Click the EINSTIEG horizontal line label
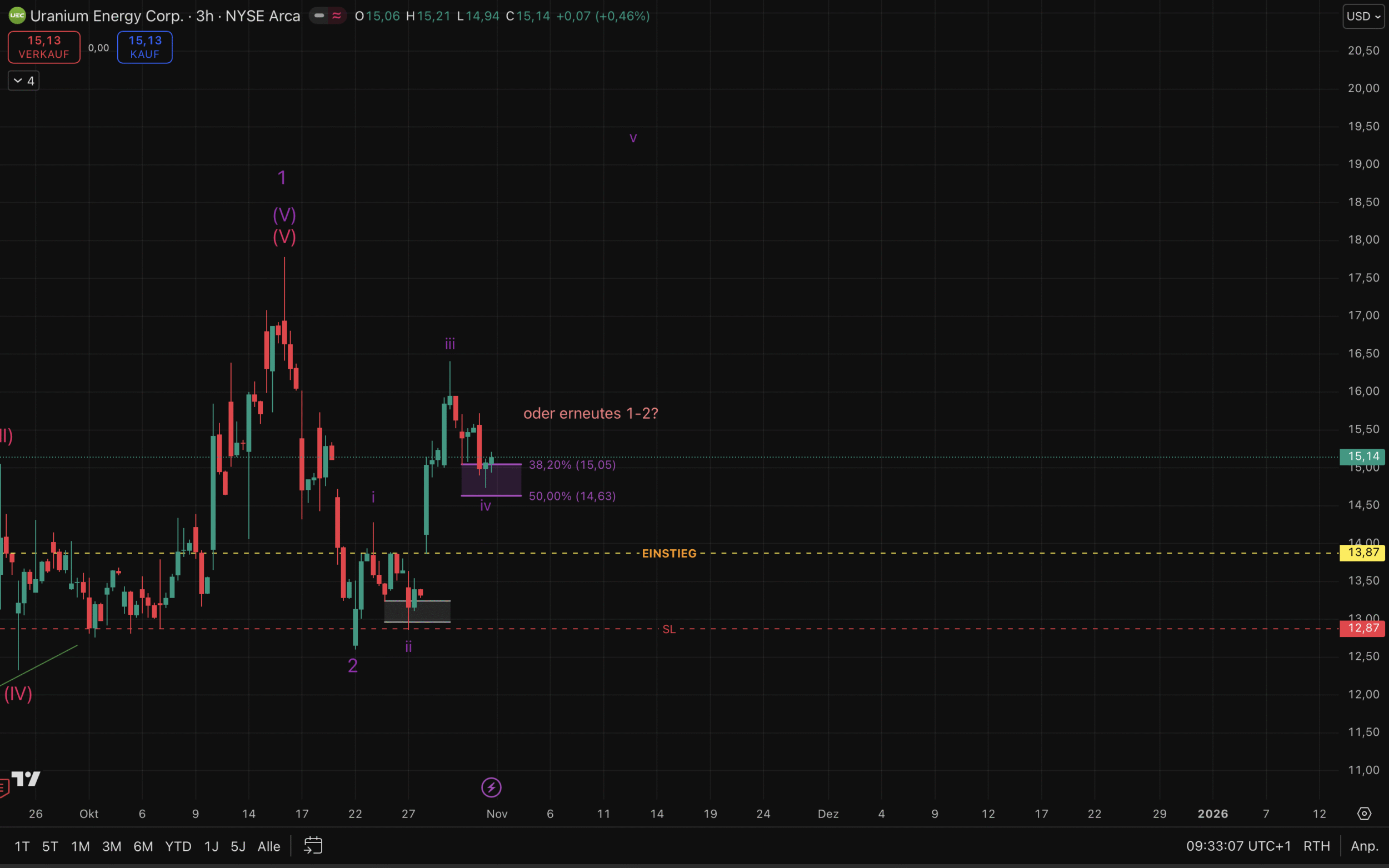The image size is (1389, 868). point(669,553)
